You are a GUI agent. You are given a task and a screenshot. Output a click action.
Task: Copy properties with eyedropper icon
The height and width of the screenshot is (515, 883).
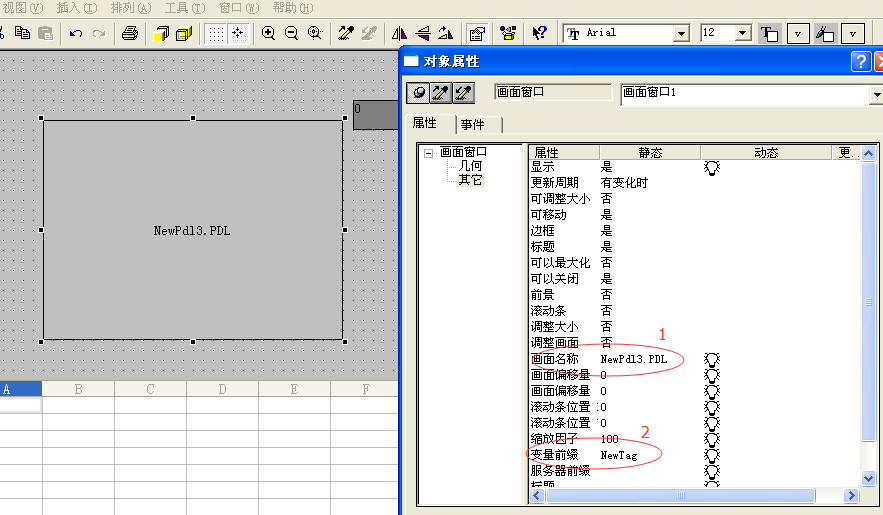coord(346,33)
